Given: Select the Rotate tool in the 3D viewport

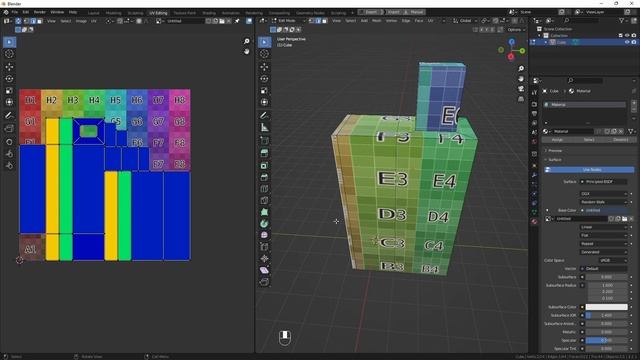Looking at the screenshot, I should [x=264, y=78].
